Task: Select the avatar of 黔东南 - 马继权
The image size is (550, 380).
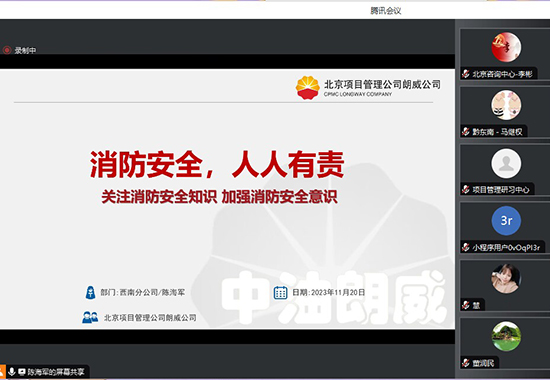Action: [x=506, y=105]
